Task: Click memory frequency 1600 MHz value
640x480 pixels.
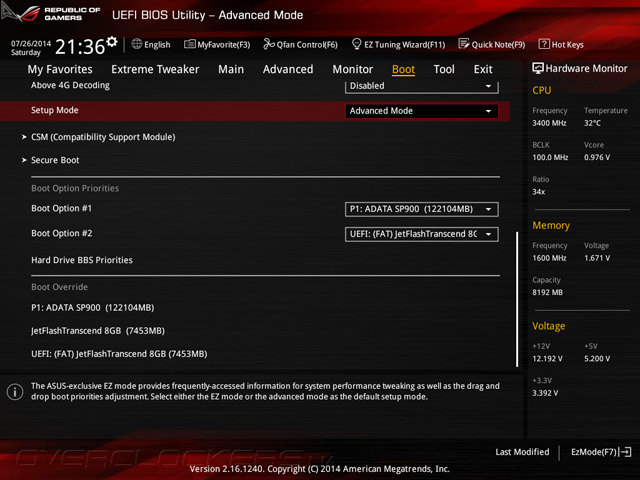Action: point(549,258)
